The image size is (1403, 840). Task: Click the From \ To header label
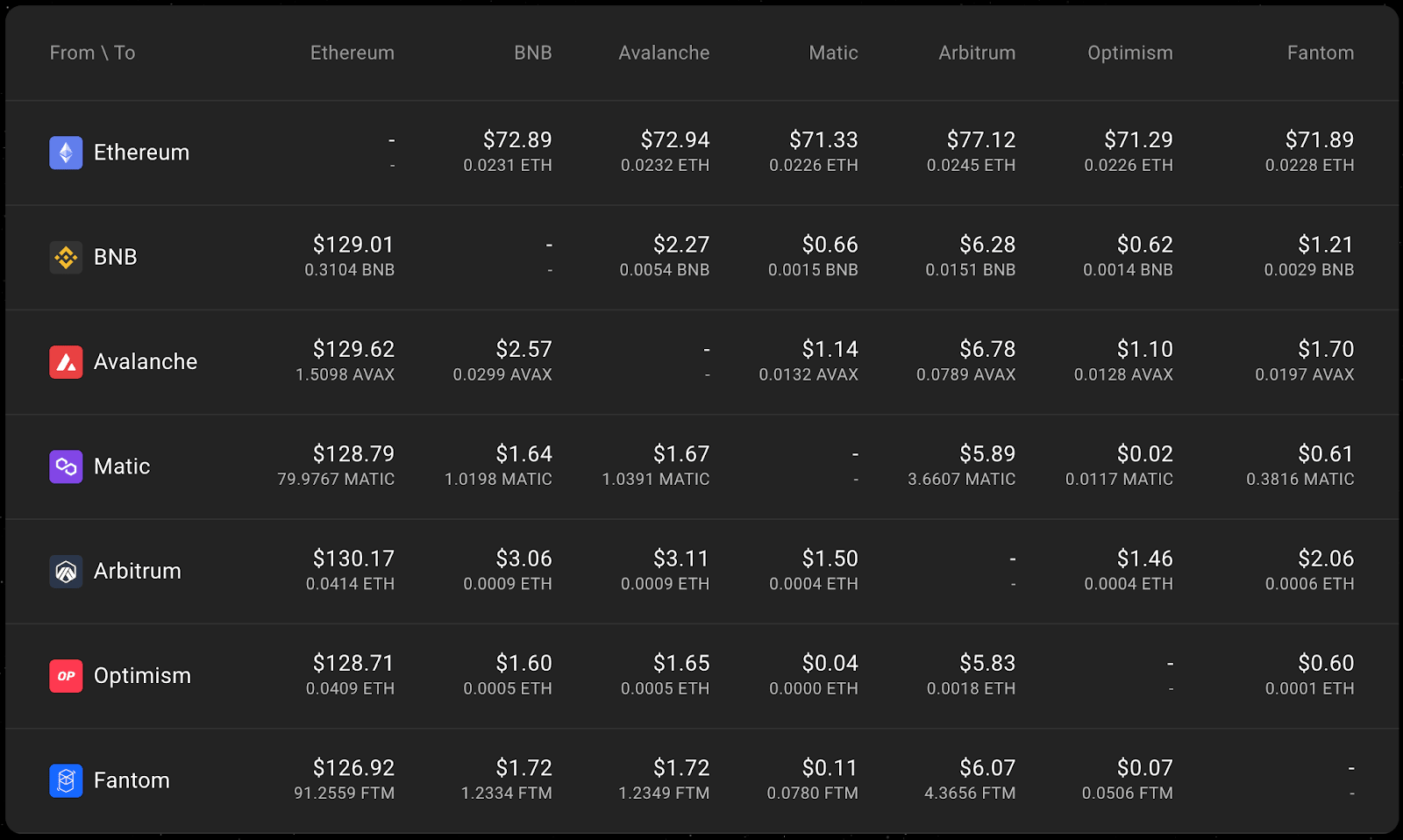[92, 53]
